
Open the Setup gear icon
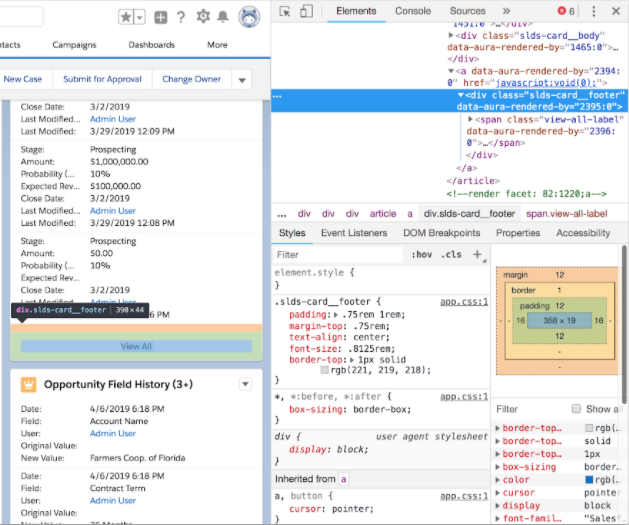(203, 17)
